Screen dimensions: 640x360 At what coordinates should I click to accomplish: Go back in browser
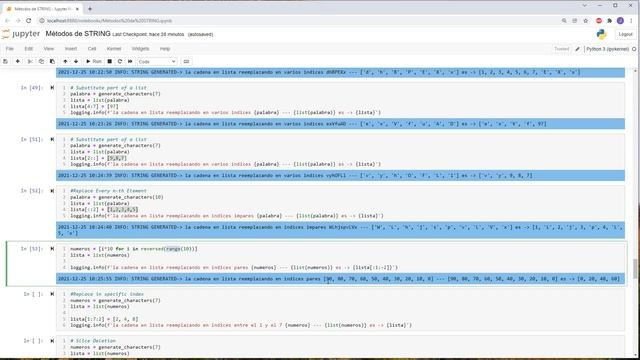7,20
